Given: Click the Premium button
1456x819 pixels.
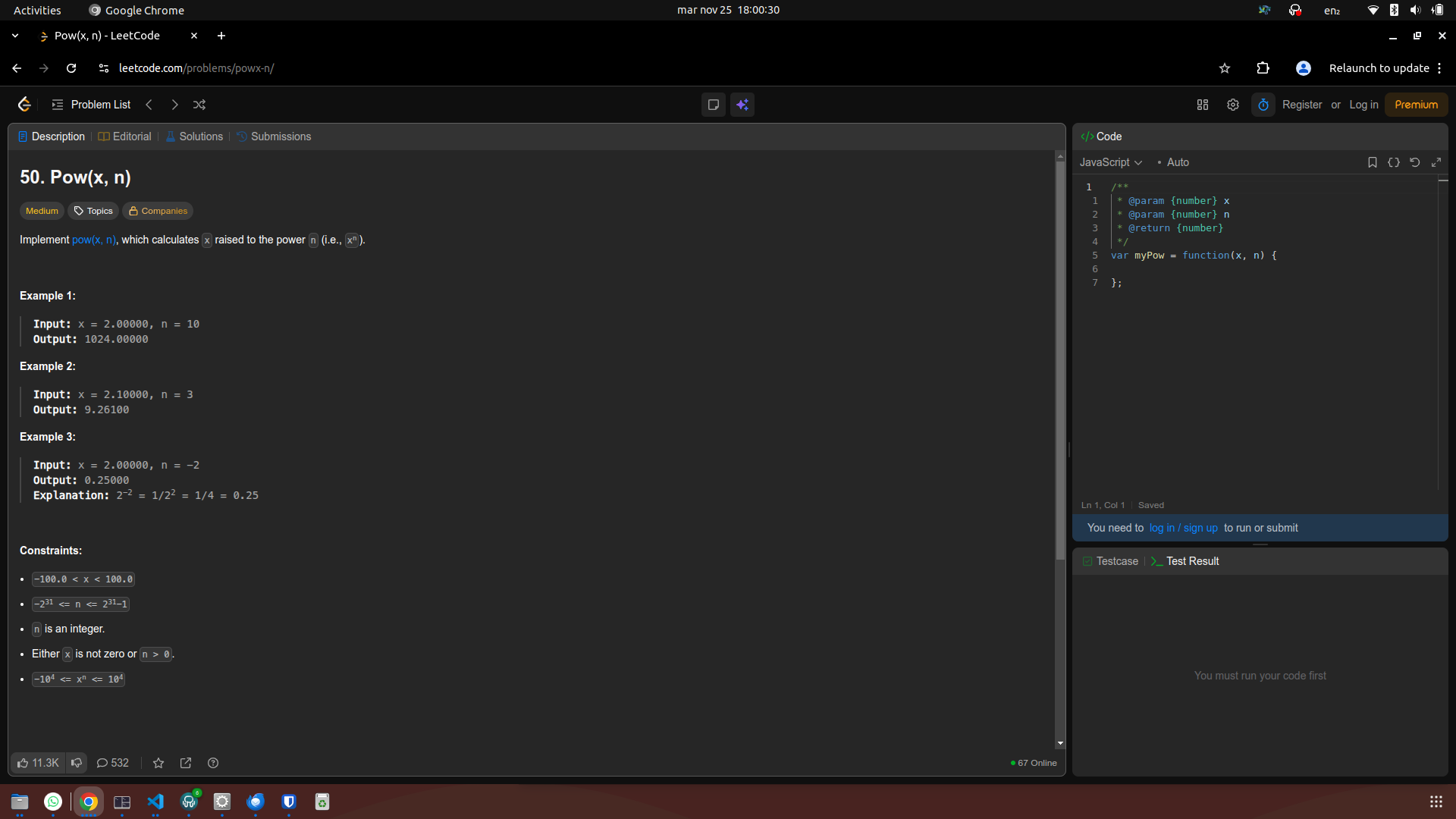Looking at the screenshot, I should point(1416,105).
